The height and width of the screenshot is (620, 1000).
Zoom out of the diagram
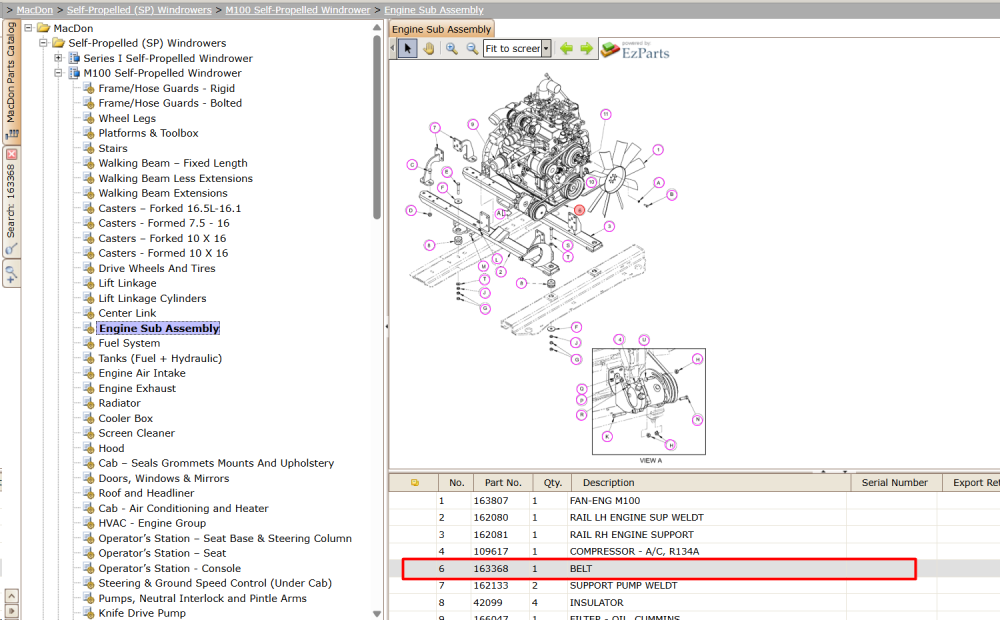[472, 48]
